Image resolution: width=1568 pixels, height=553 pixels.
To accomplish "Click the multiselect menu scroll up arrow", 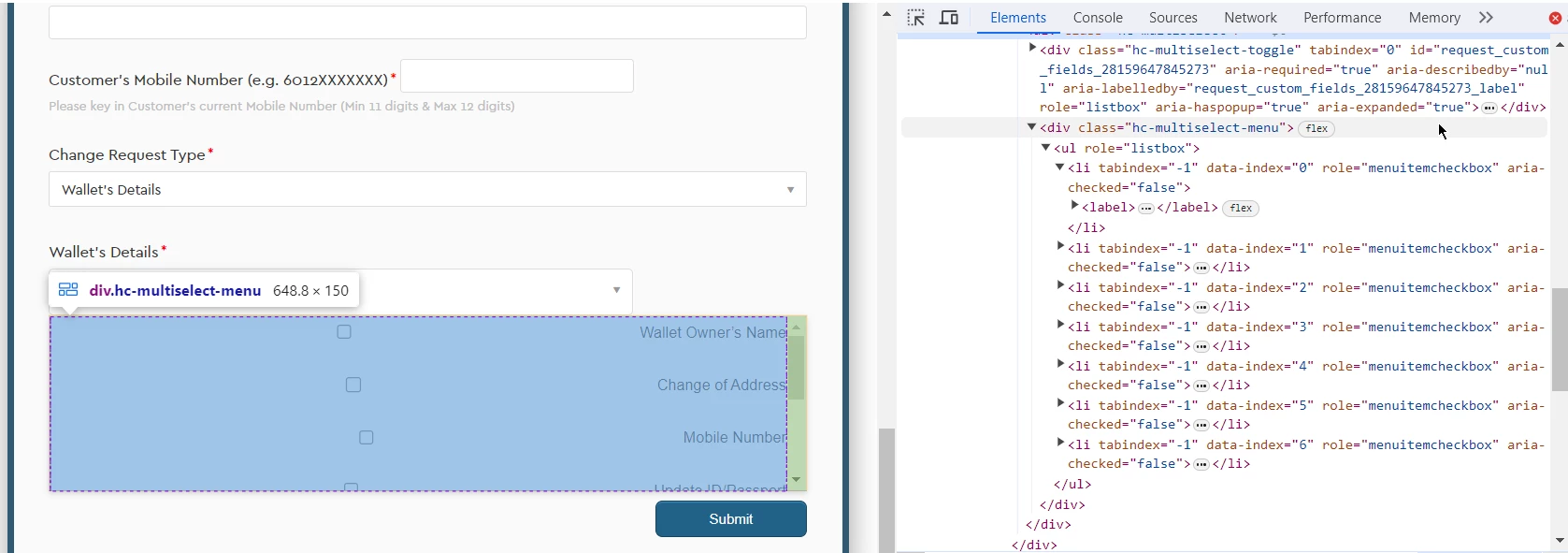I will click(797, 327).
